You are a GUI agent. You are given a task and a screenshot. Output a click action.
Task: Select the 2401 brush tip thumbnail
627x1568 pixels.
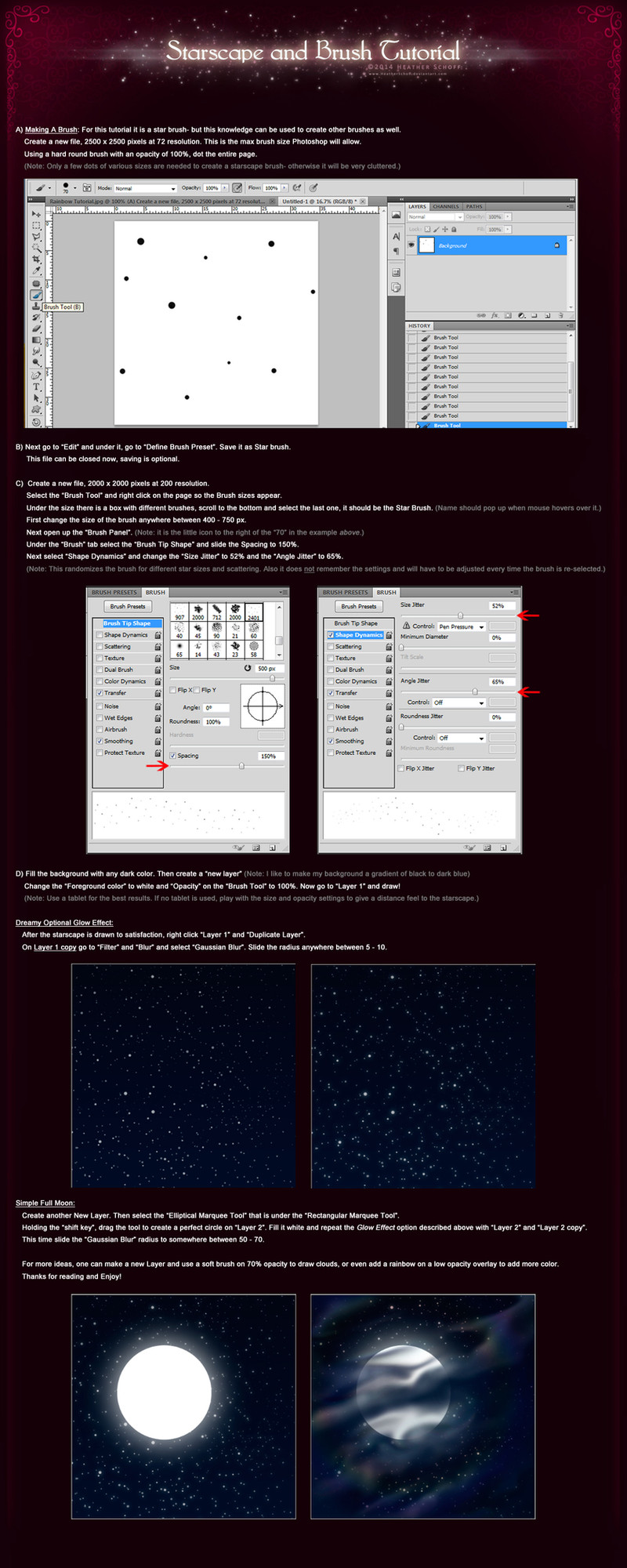(254, 612)
